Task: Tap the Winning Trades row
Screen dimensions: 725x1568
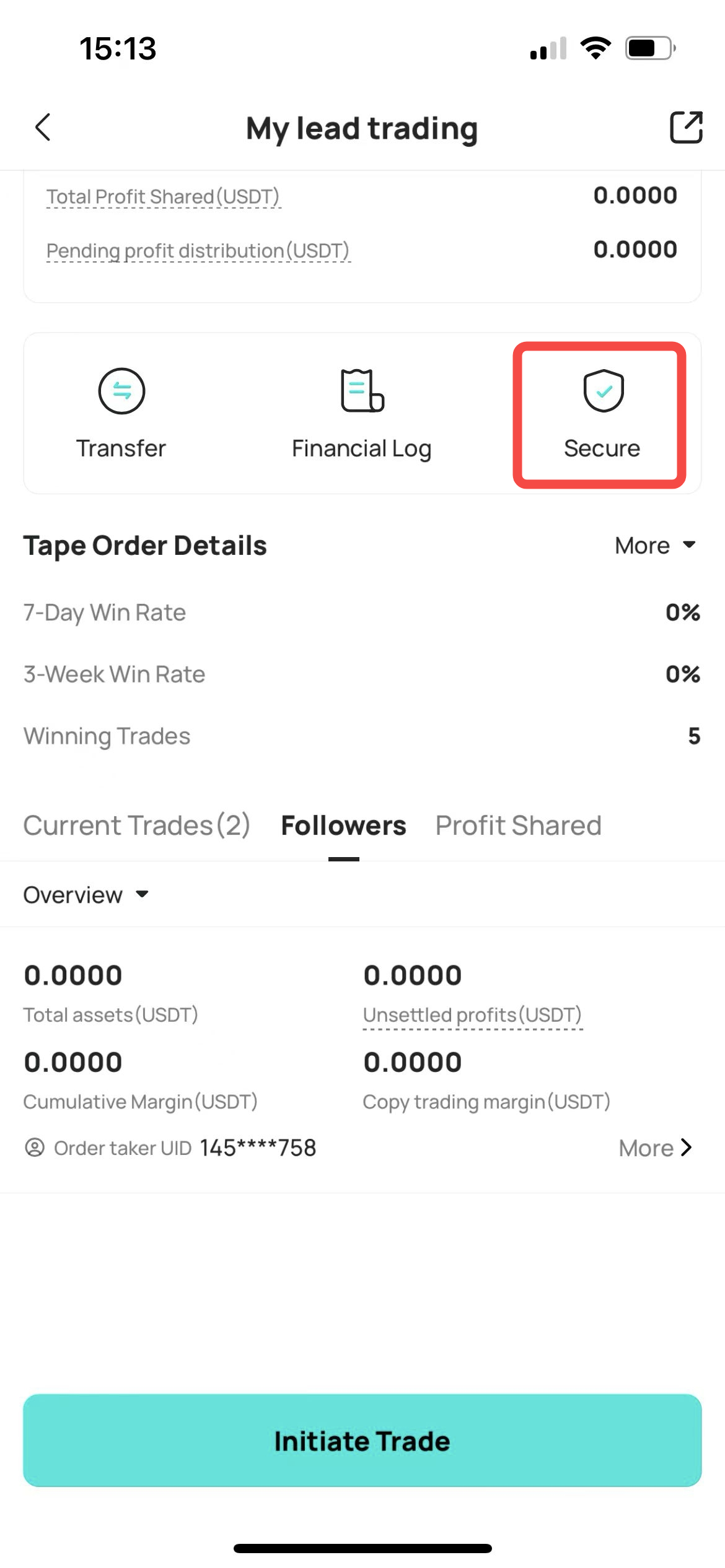Action: click(362, 736)
